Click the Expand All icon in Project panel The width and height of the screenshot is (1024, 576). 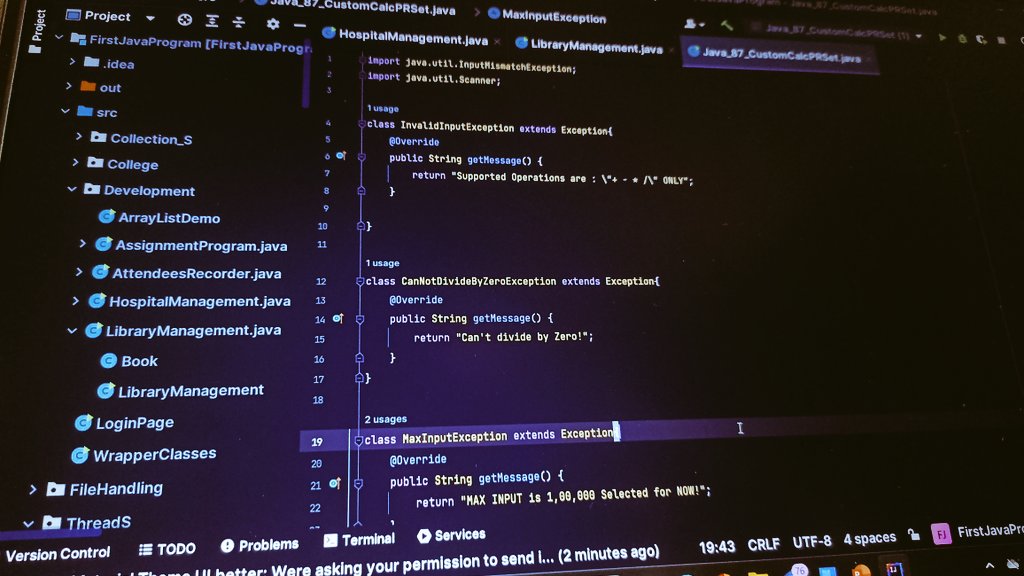coord(212,21)
